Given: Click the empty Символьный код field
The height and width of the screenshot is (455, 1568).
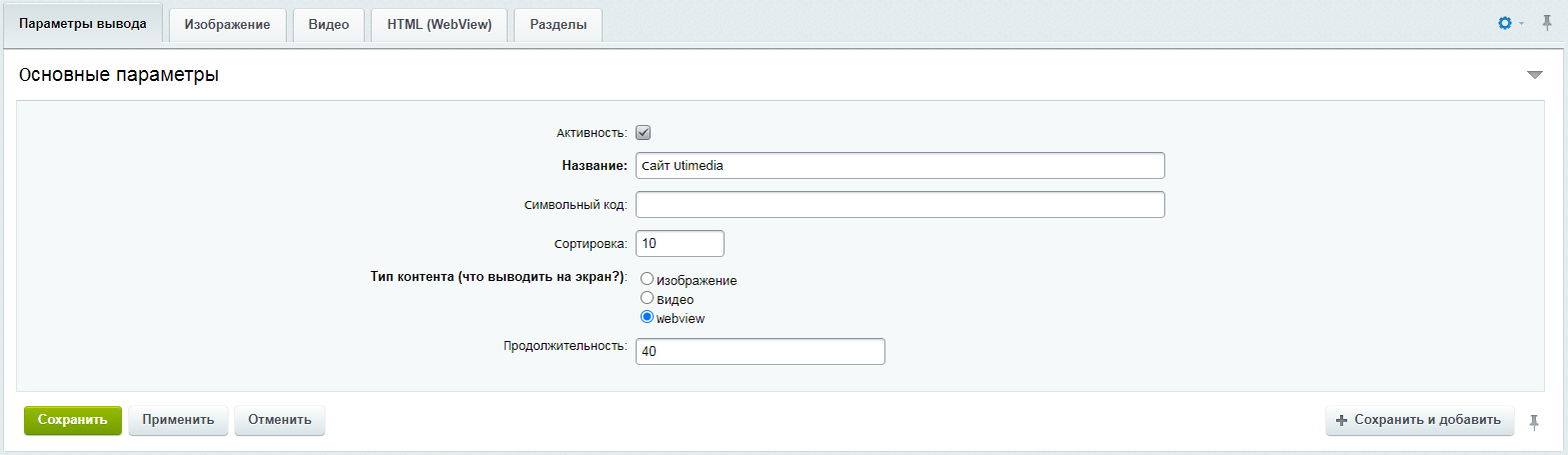Looking at the screenshot, I should click(900, 205).
